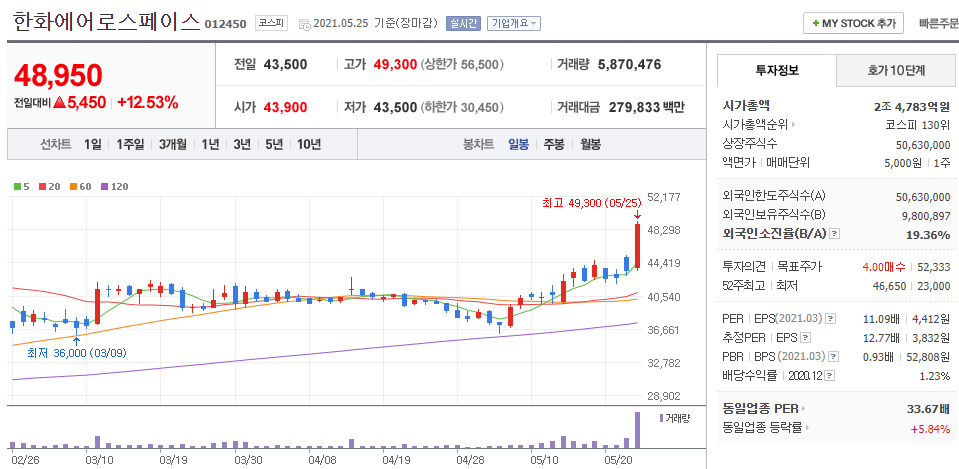Viewport: 959px width, 469px height.
Task: Click the 고가 value 49,300
Action: pos(394,64)
